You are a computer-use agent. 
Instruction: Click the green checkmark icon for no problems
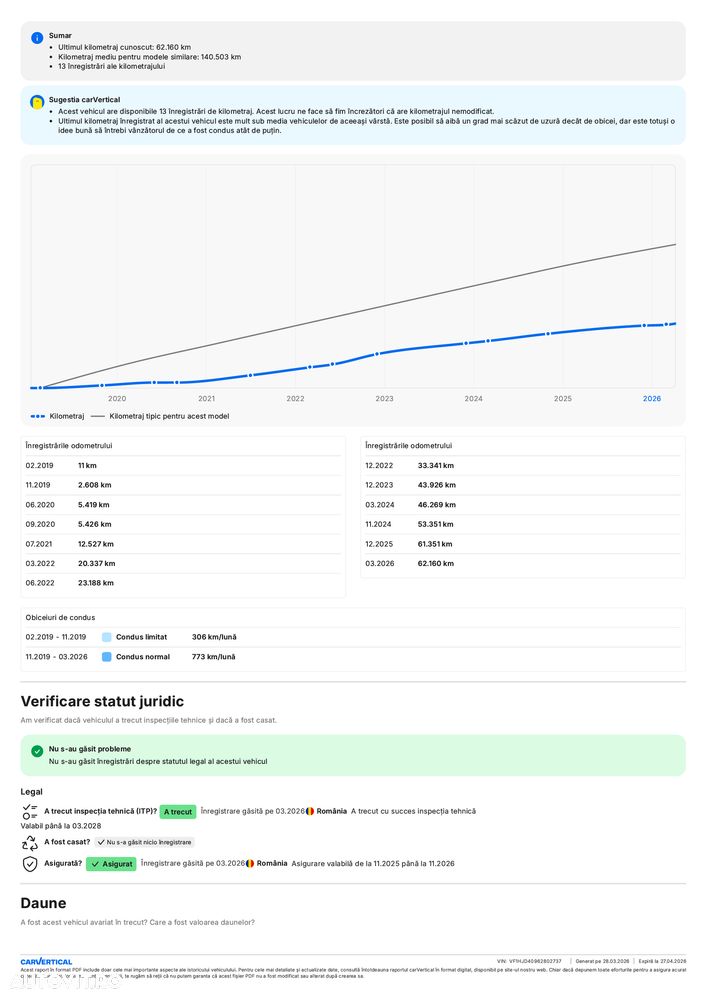point(37,750)
